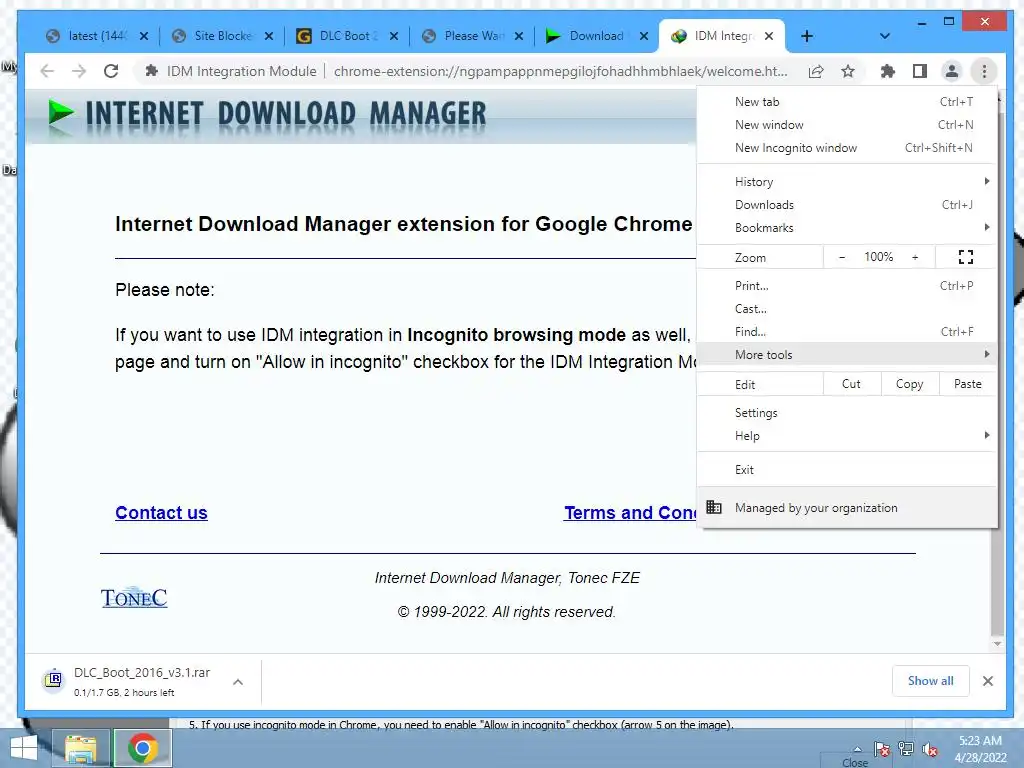Decrease zoom with minus button
Viewport: 1024px width, 768px height.
(842, 257)
